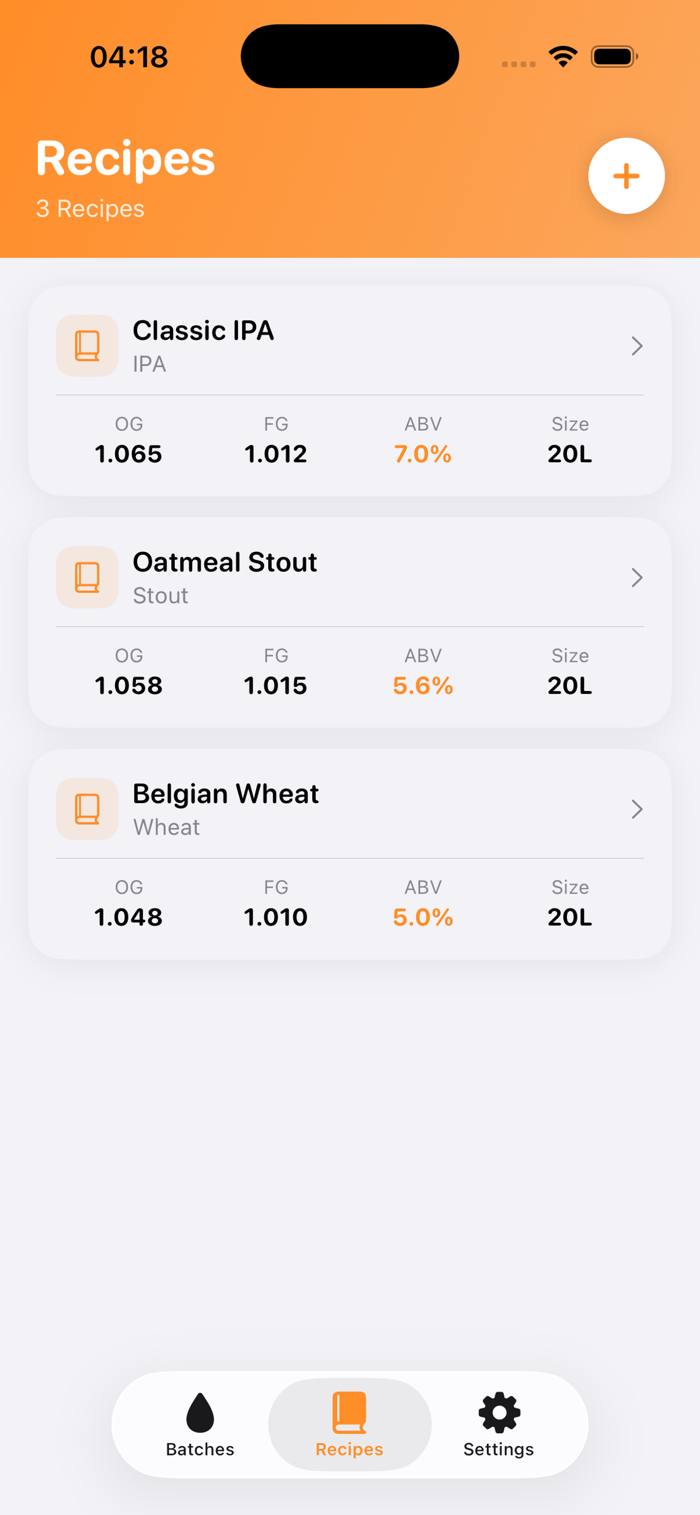This screenshot has width=700, height=1515.
Task: Tap the Settings gear icon
Action: [x=499, y=1412]
